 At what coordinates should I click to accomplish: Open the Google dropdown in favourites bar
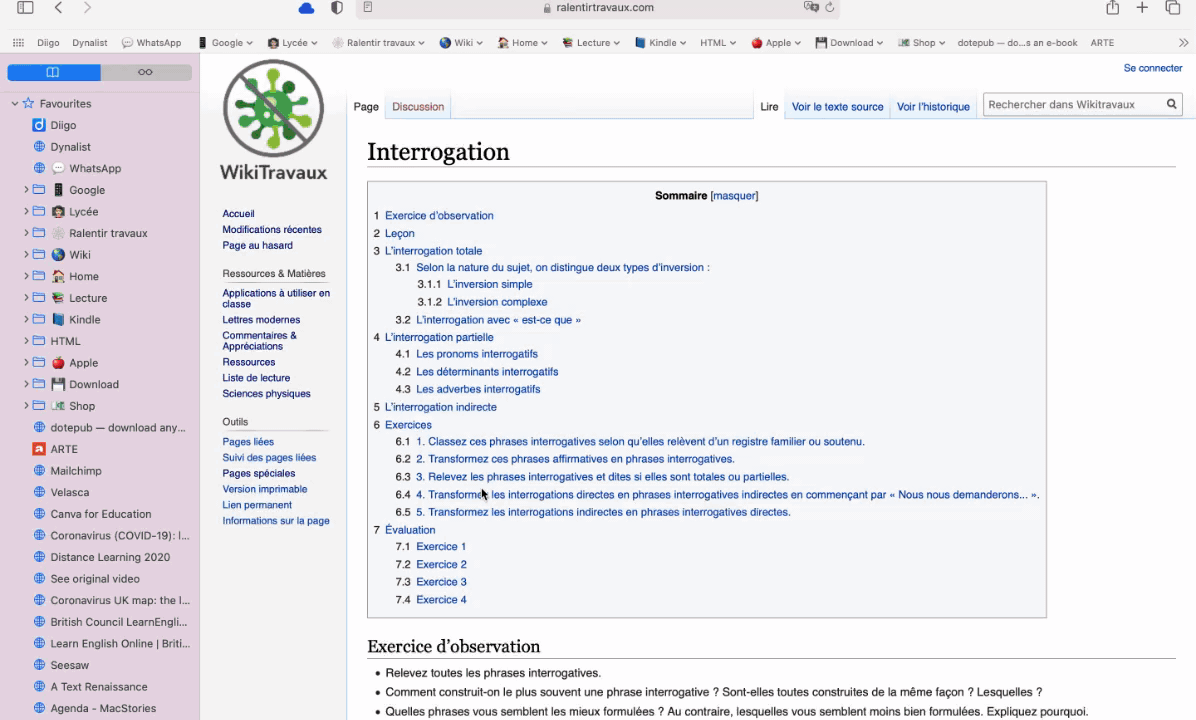pos(225,43)
